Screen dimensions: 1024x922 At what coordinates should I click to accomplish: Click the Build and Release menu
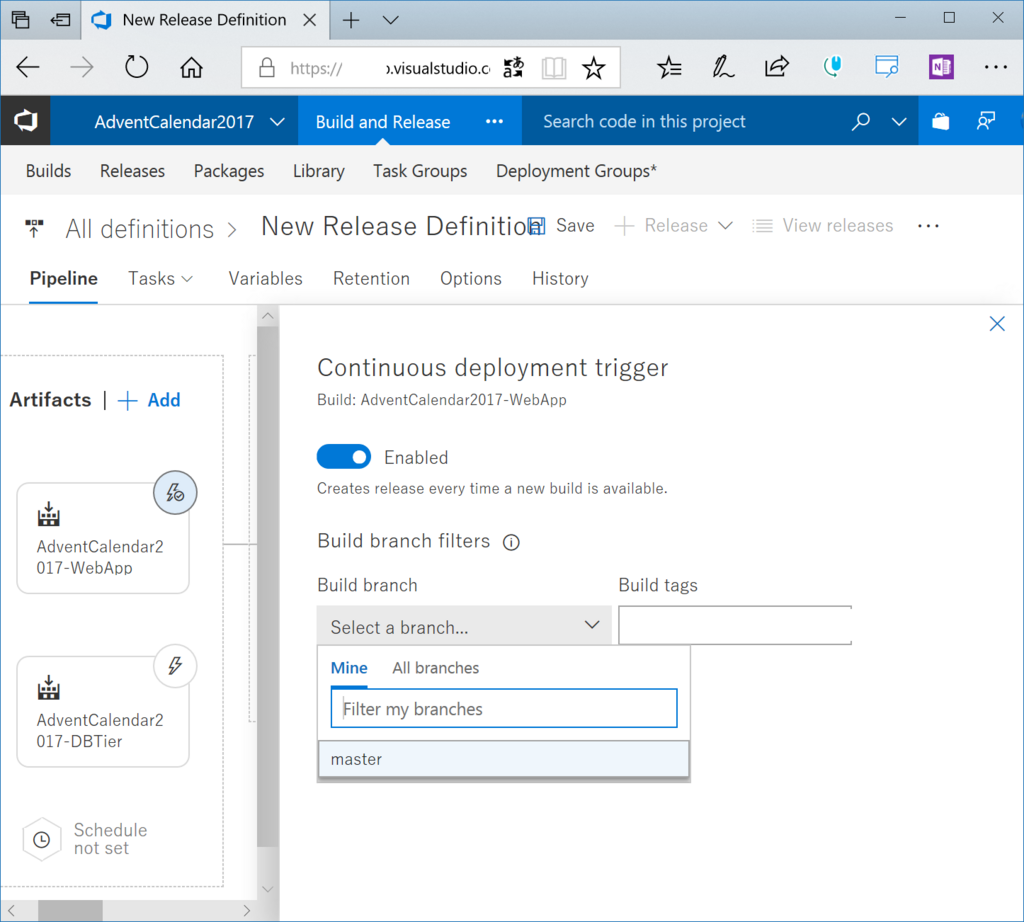383,122
